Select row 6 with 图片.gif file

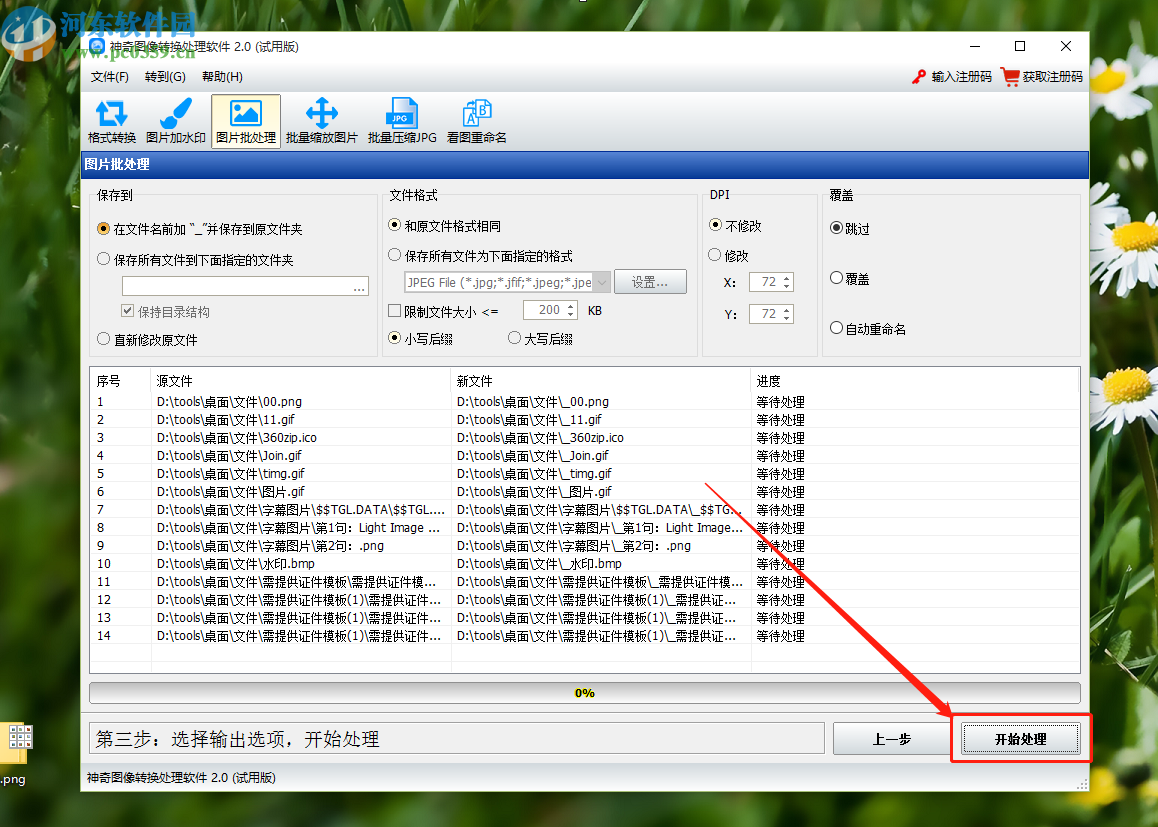coord(584,492)
